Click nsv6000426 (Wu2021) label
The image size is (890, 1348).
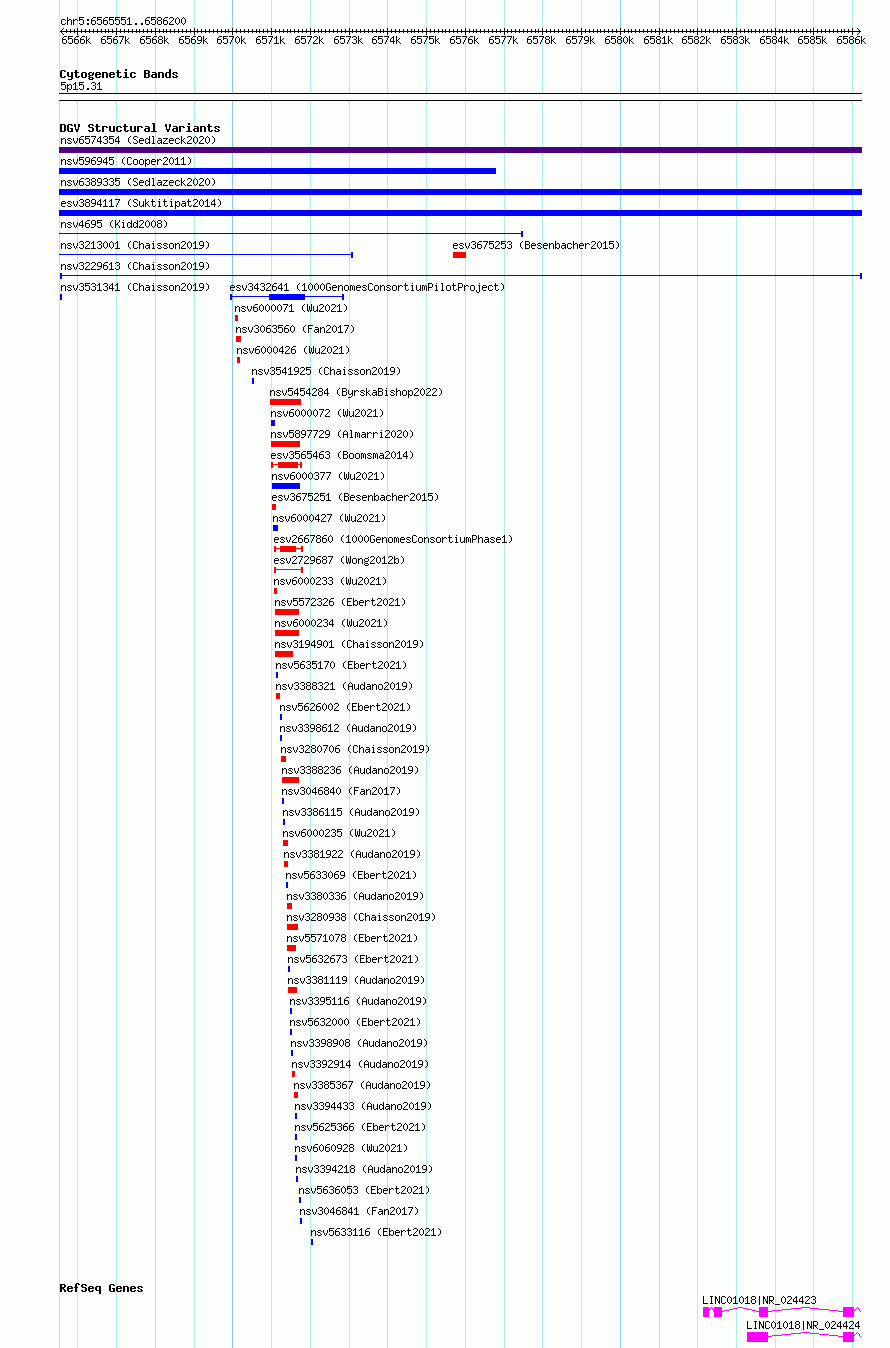pos(294,351)
